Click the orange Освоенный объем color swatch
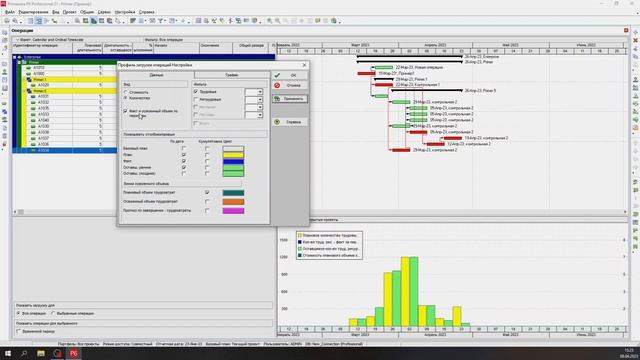640x360 pixels. click(233, 202)
